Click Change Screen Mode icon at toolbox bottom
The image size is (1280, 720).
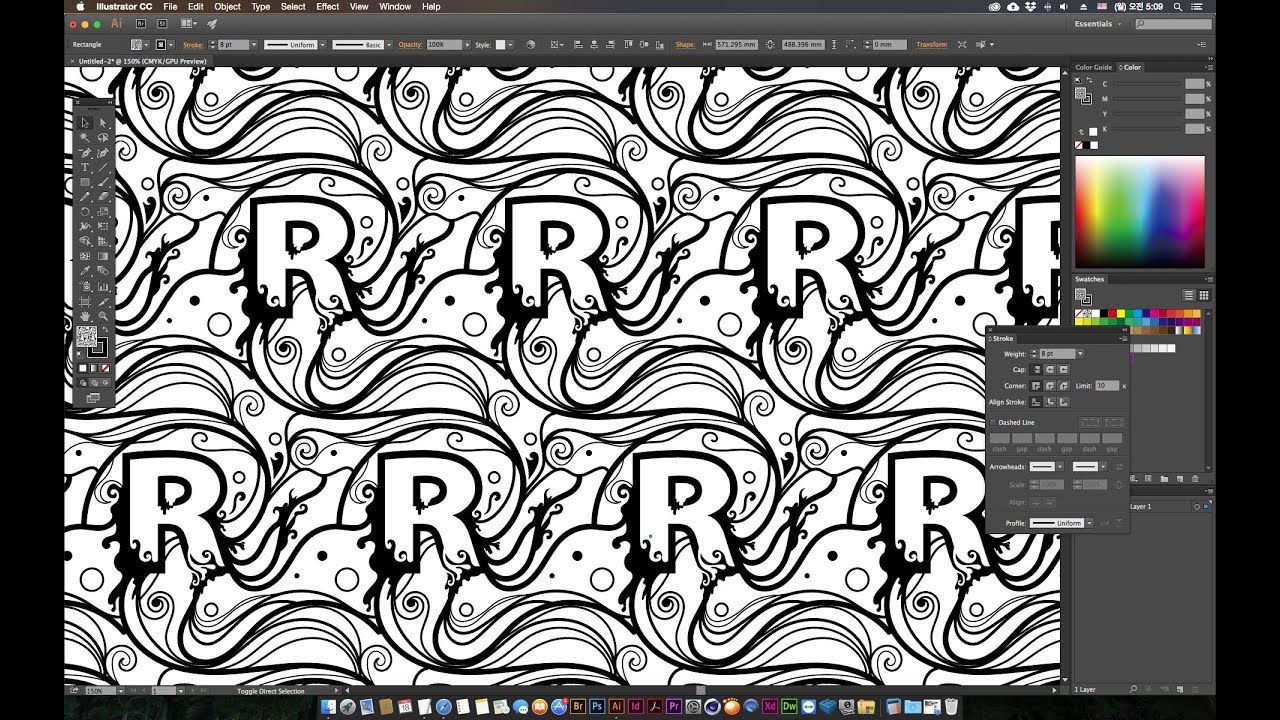94,398
